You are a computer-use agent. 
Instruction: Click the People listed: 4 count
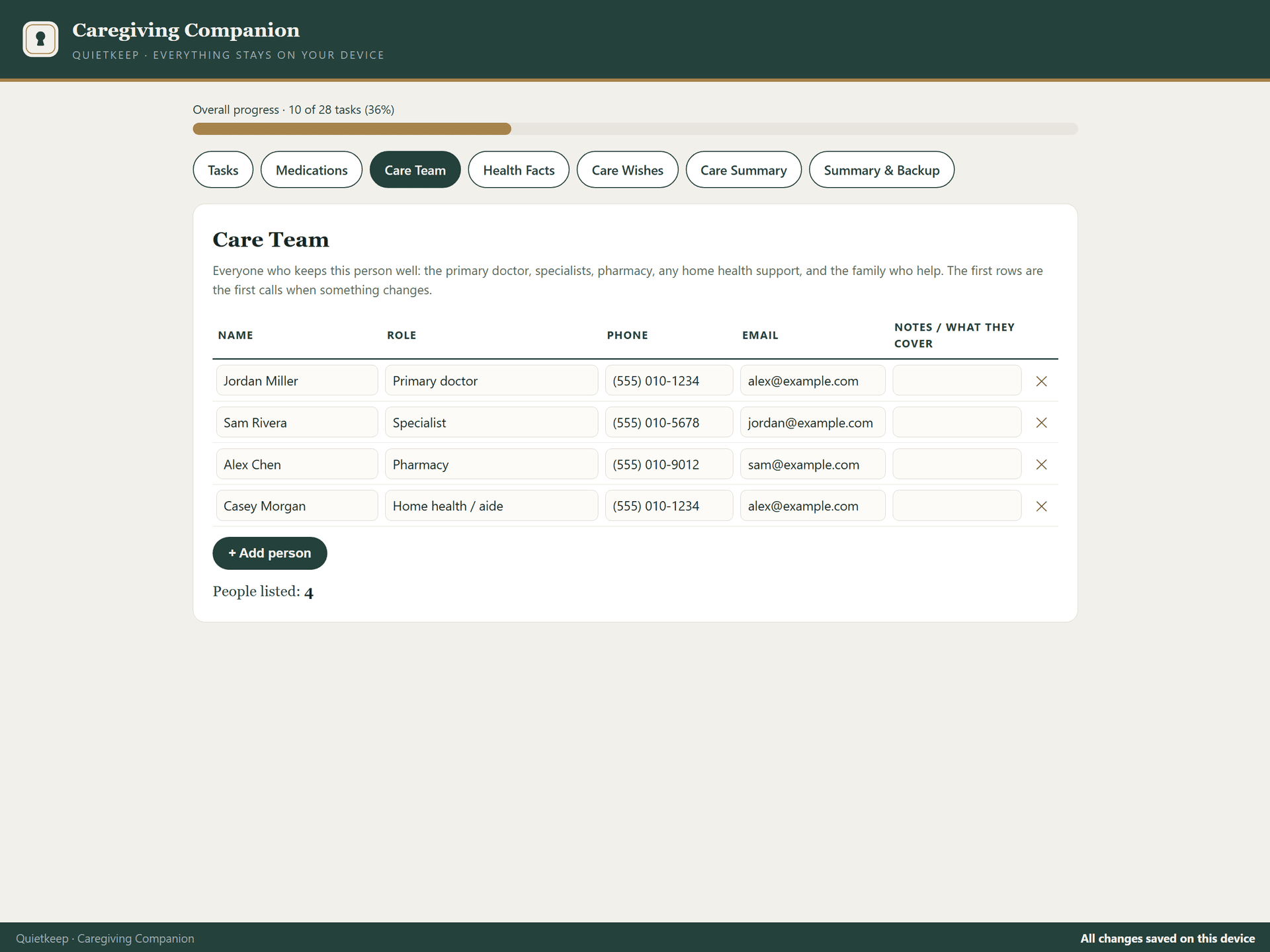[x=263, y=592]
